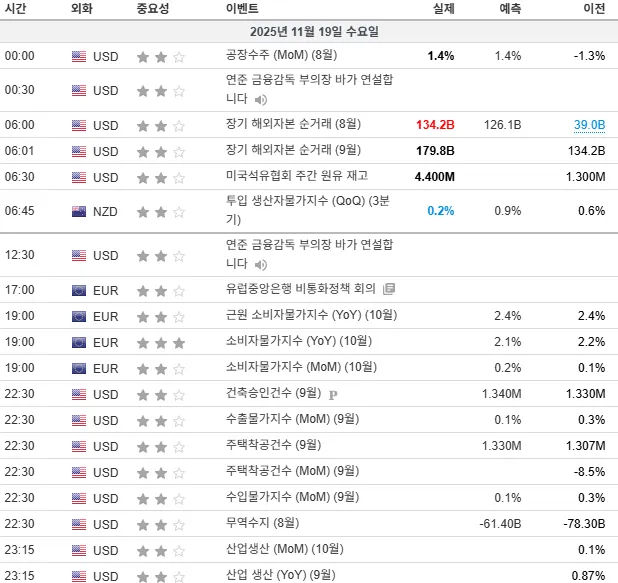Click speaker icon in 12:30 Fed speech row
Viewport: 618px width, 583px height.
pos(260,264)
